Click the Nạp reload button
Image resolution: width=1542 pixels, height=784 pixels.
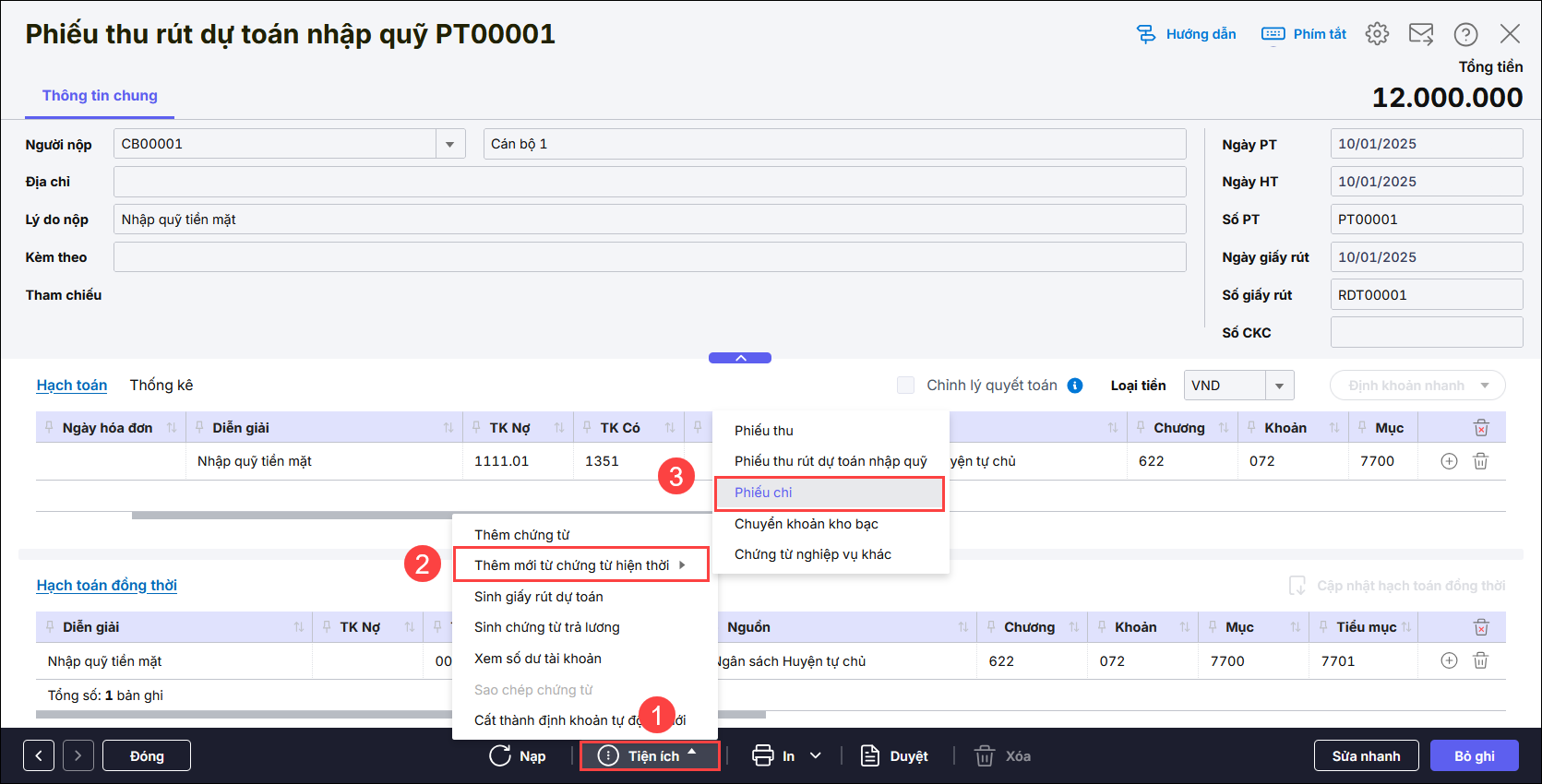pos(518,755)
